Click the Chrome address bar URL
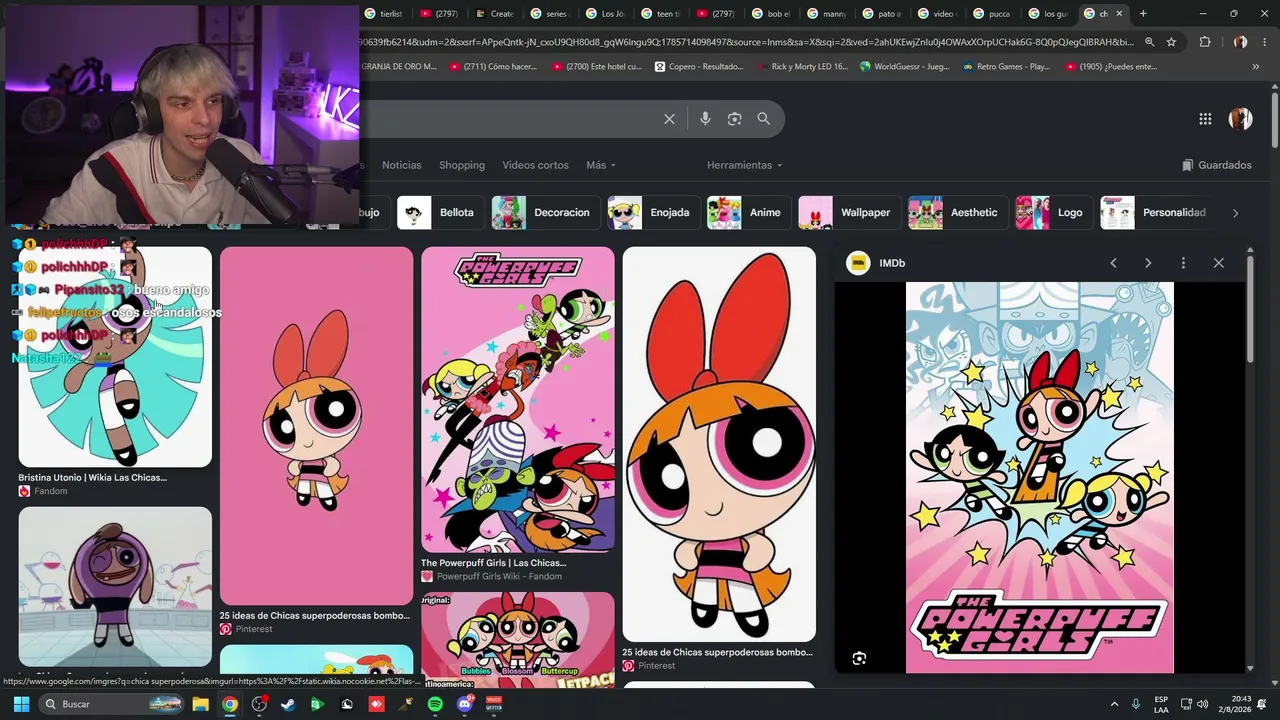The width and height of the screenshot is (1280, 720). [748, 42]
